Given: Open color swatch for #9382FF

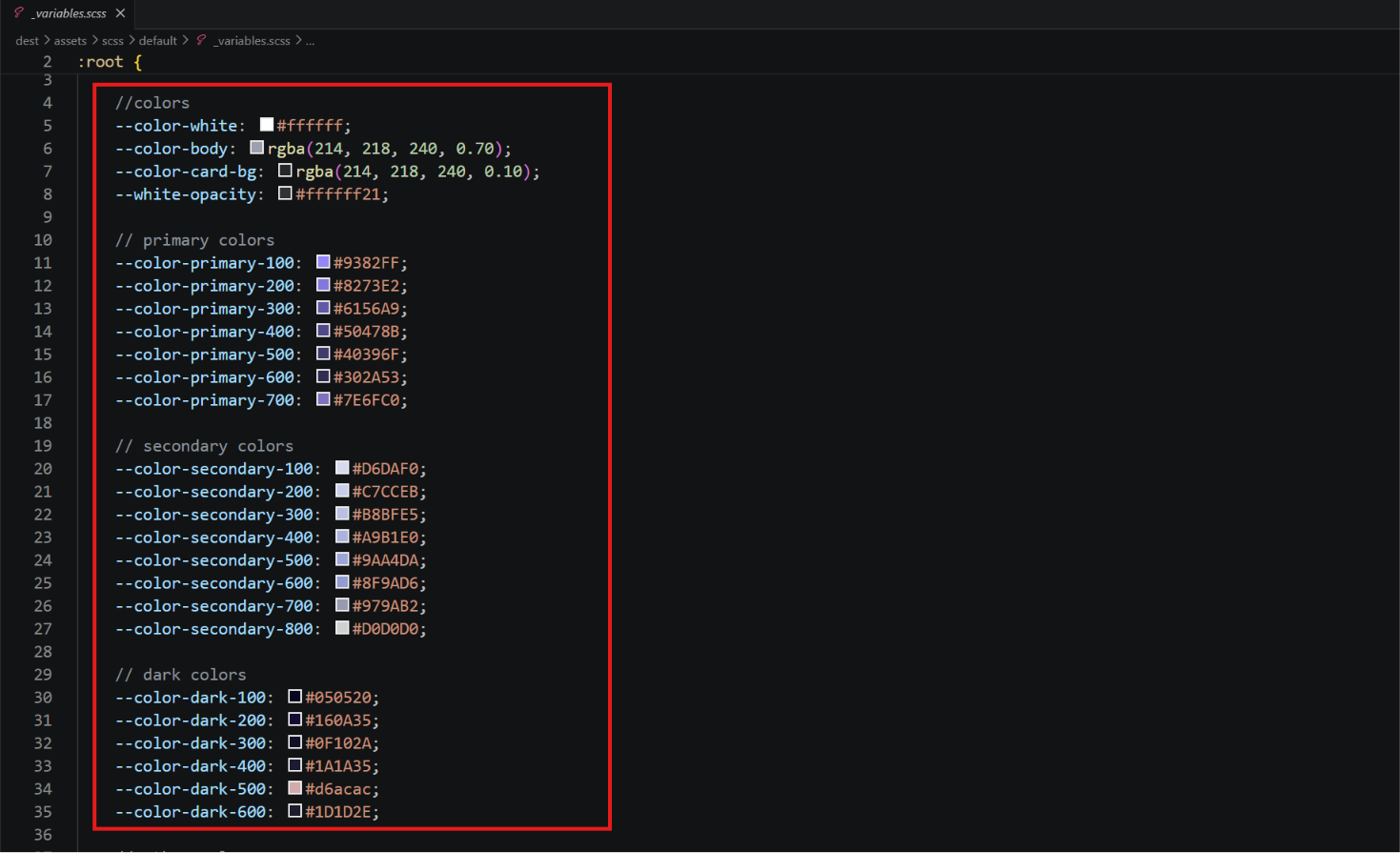Looking at the screenshot, I should coord(323,262).
